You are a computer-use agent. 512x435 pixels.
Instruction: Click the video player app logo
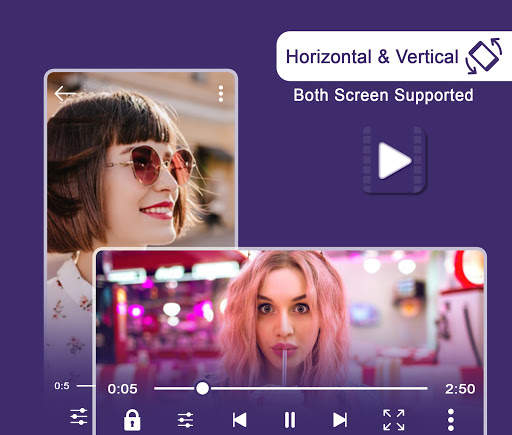[x=394, y=160]
